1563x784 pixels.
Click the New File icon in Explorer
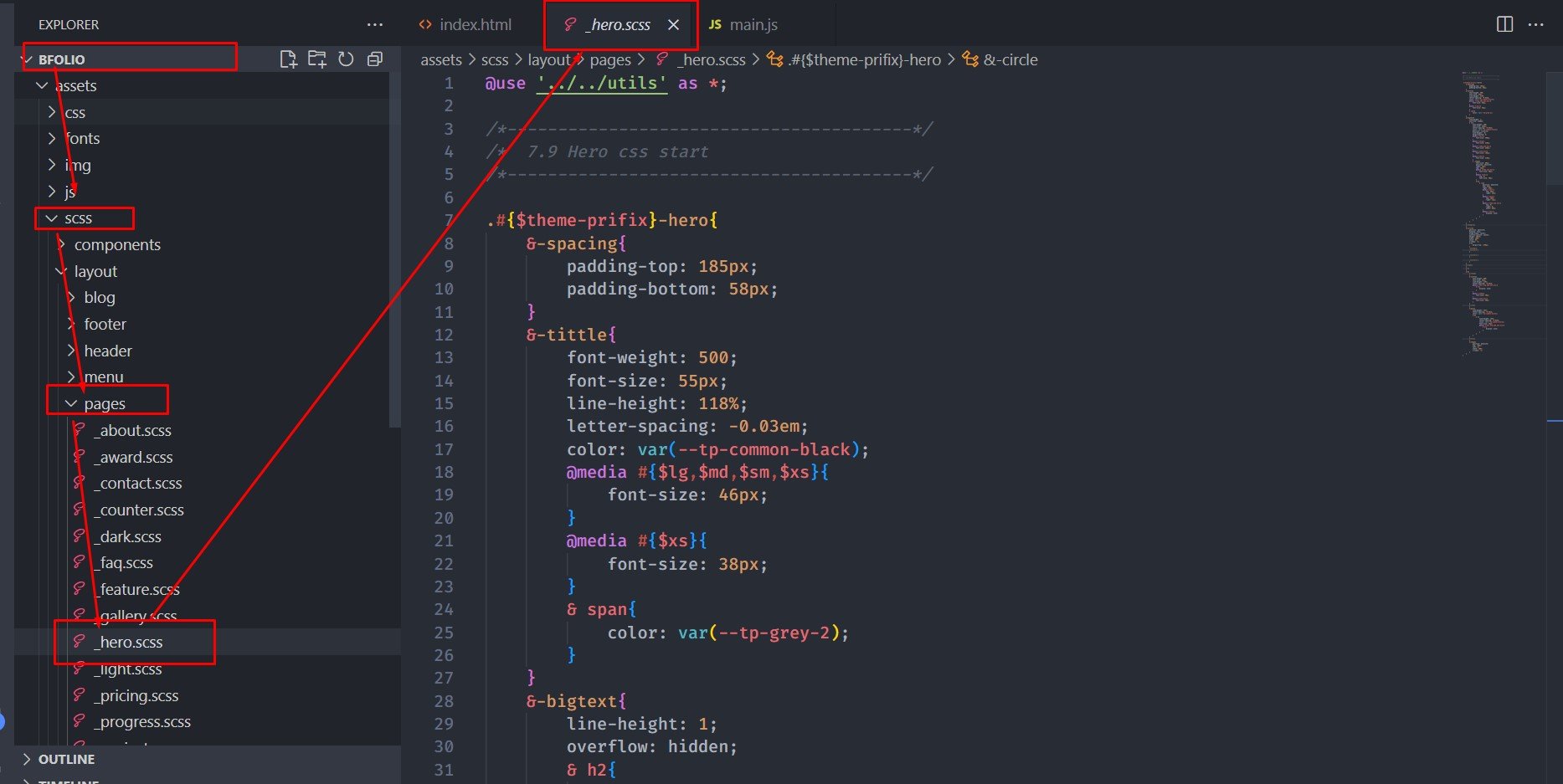click(x=288, y=59)
